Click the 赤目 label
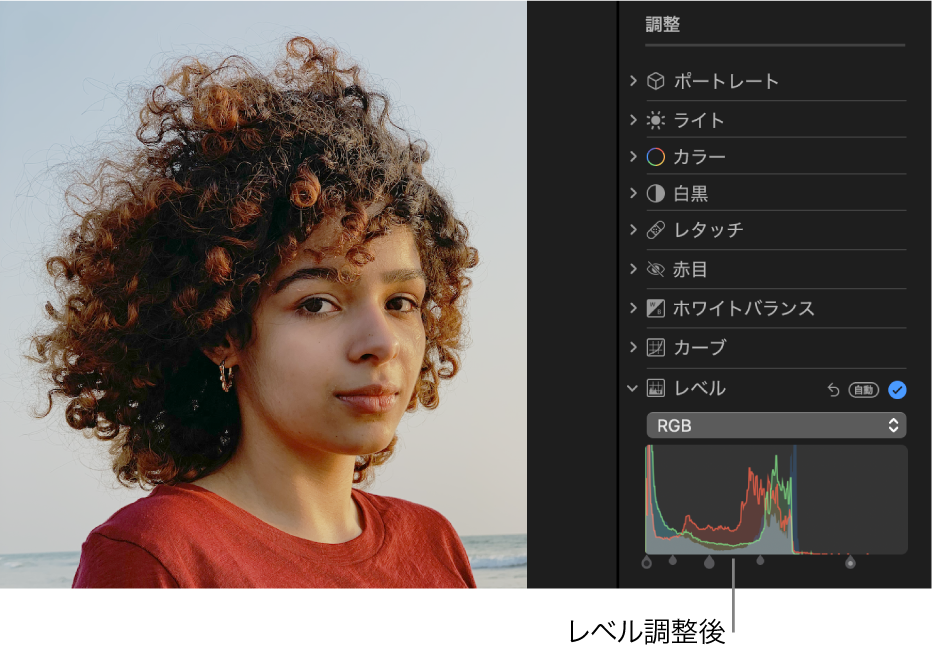This screenshot has height=652, width=934. [x=690, y=269]
